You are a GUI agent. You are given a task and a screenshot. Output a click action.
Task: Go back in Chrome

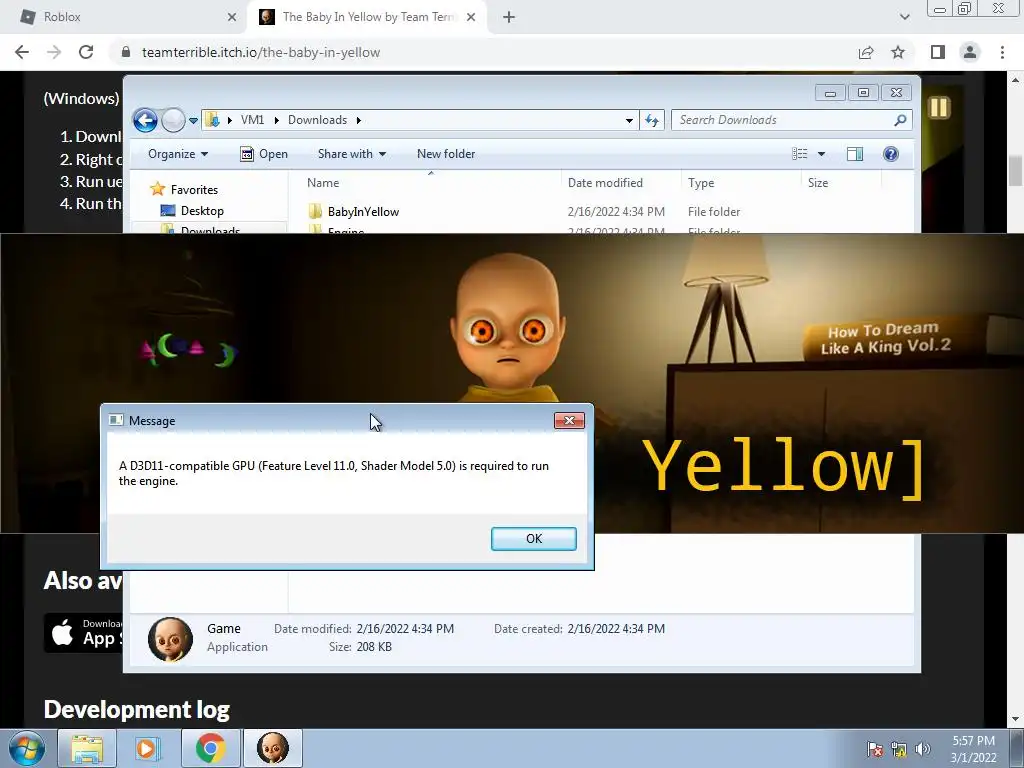[x=22, y=52]
